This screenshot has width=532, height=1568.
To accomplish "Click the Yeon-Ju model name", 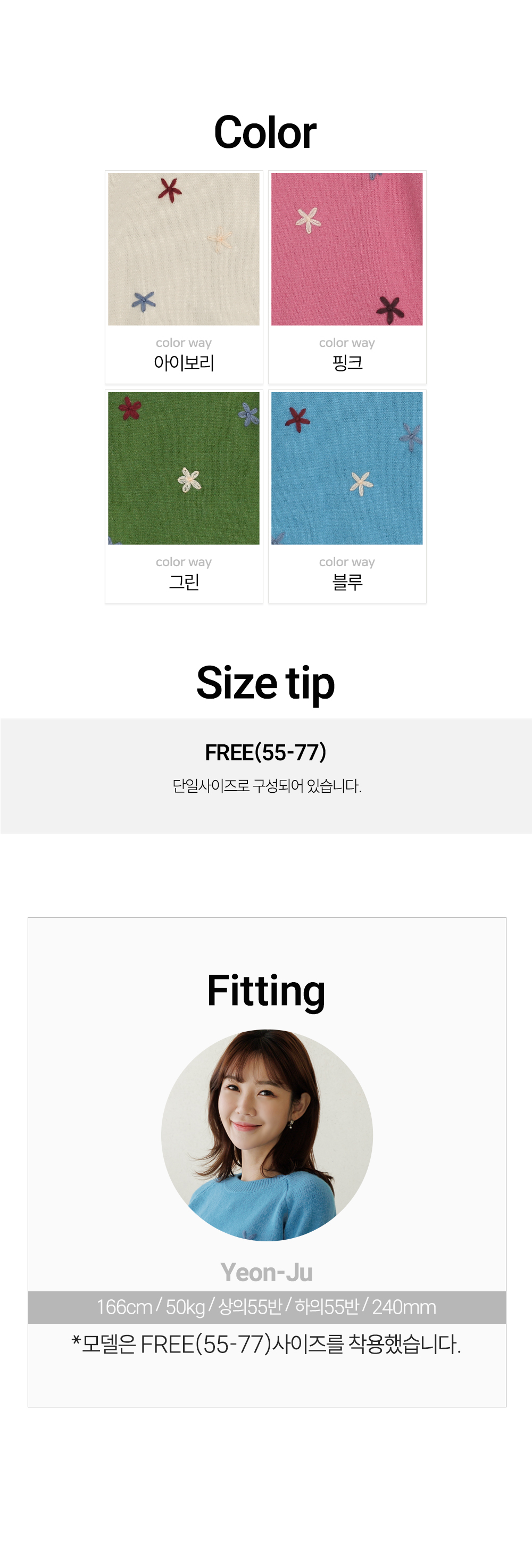I will pyautogui.click(x=267, y=1272).
